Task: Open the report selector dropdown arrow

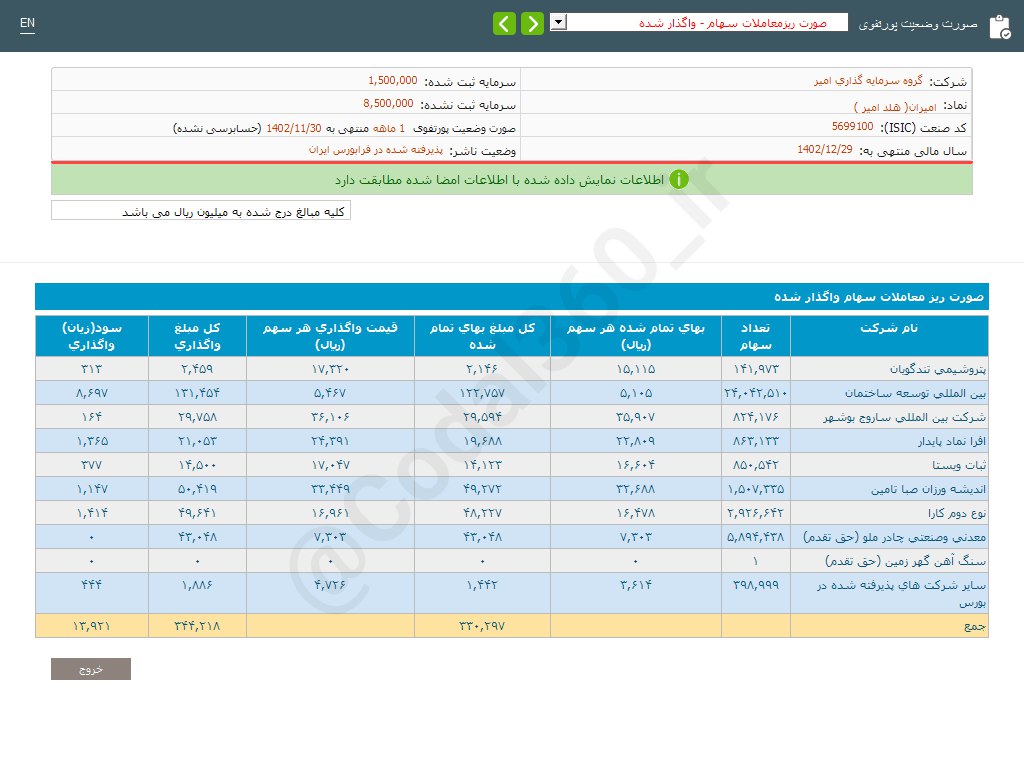Action: pyautogui.click(x=558, y=22)
